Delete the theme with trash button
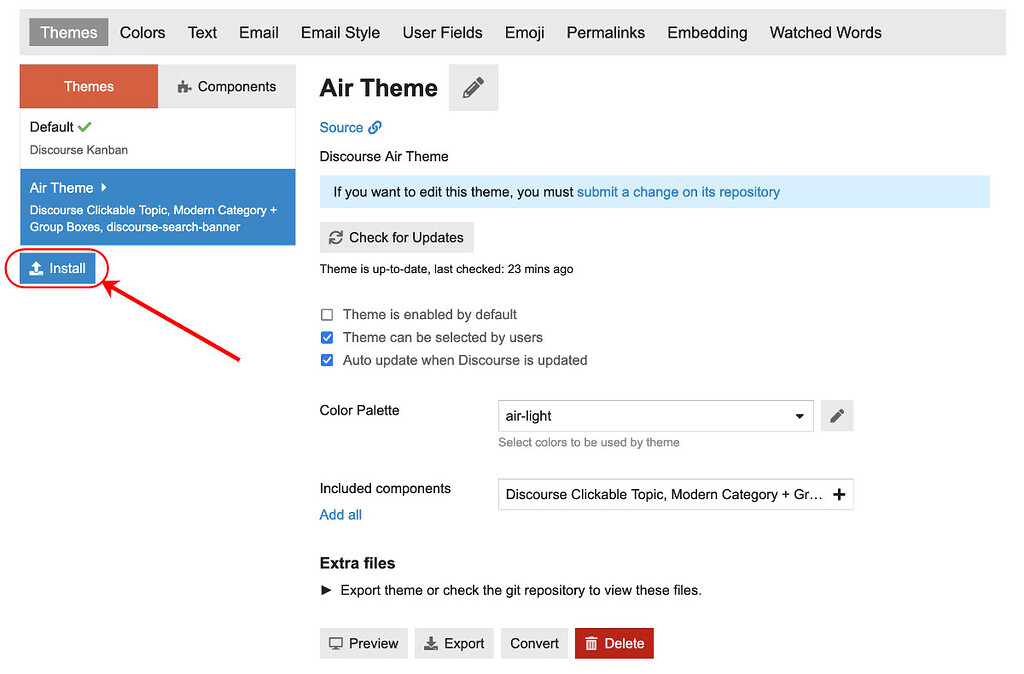This screenshot has height=674, width=1024. coord(614,643)
